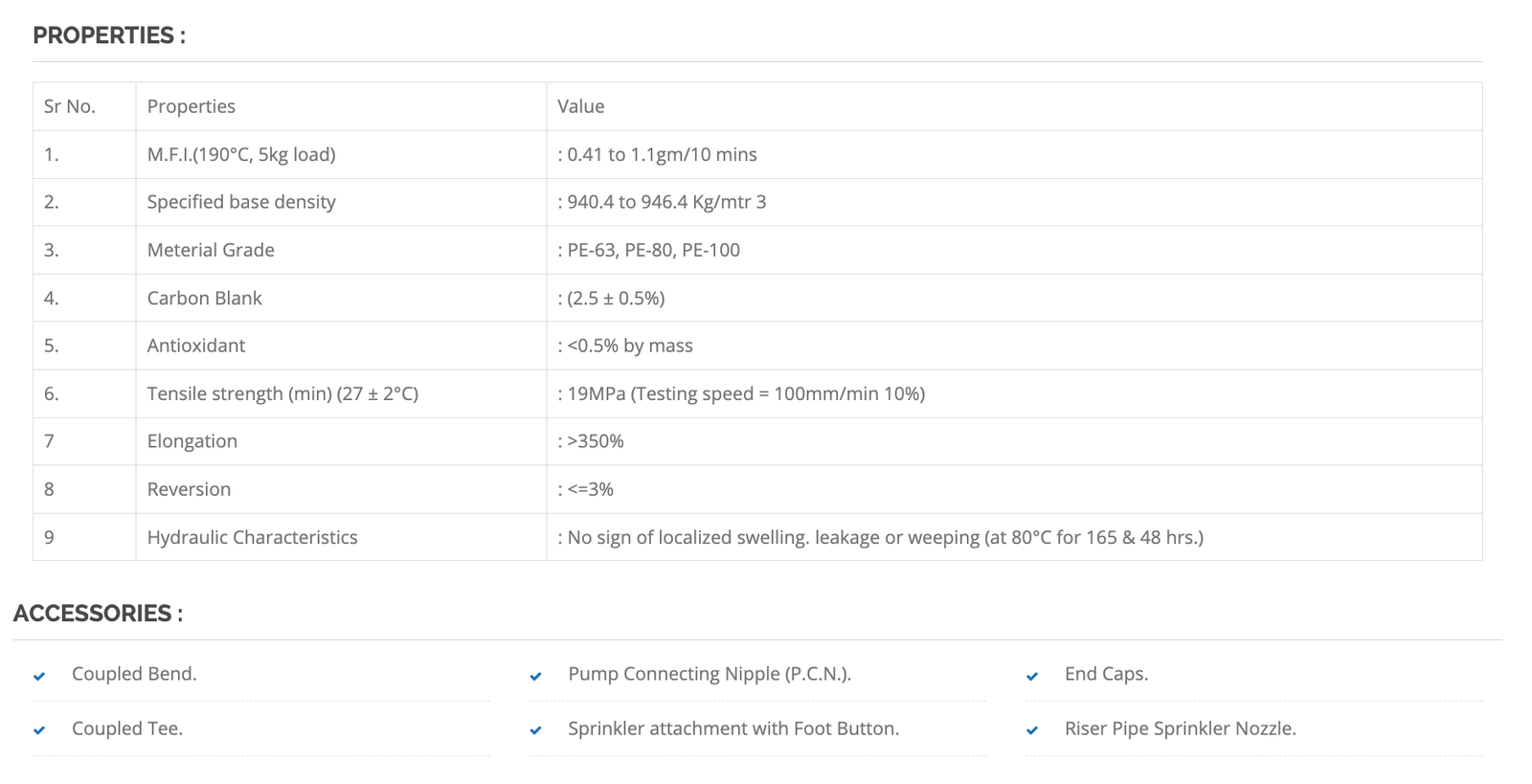Viewport: 1532px width, 784px height.
Task: Click the checkmark icon beside Coupled Bend
Action: [39, 676]
